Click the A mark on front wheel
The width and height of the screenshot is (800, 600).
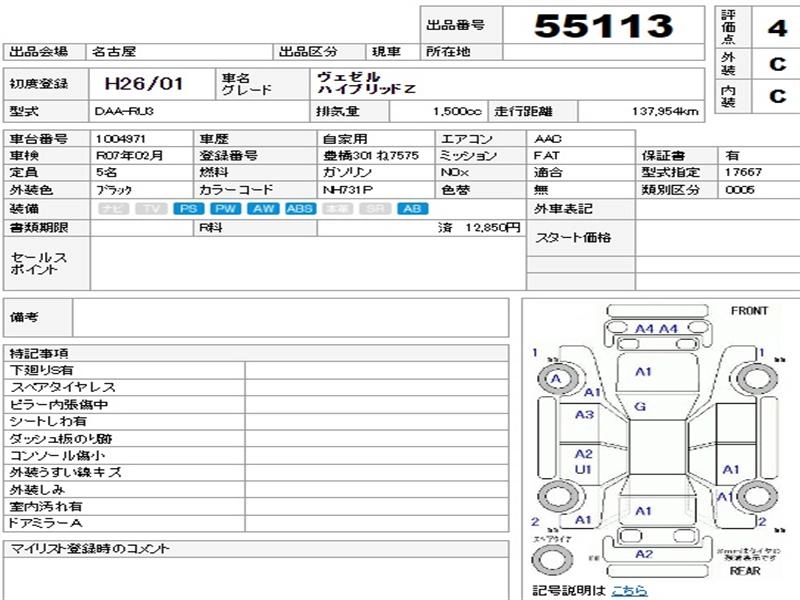(x=556, y=379)
